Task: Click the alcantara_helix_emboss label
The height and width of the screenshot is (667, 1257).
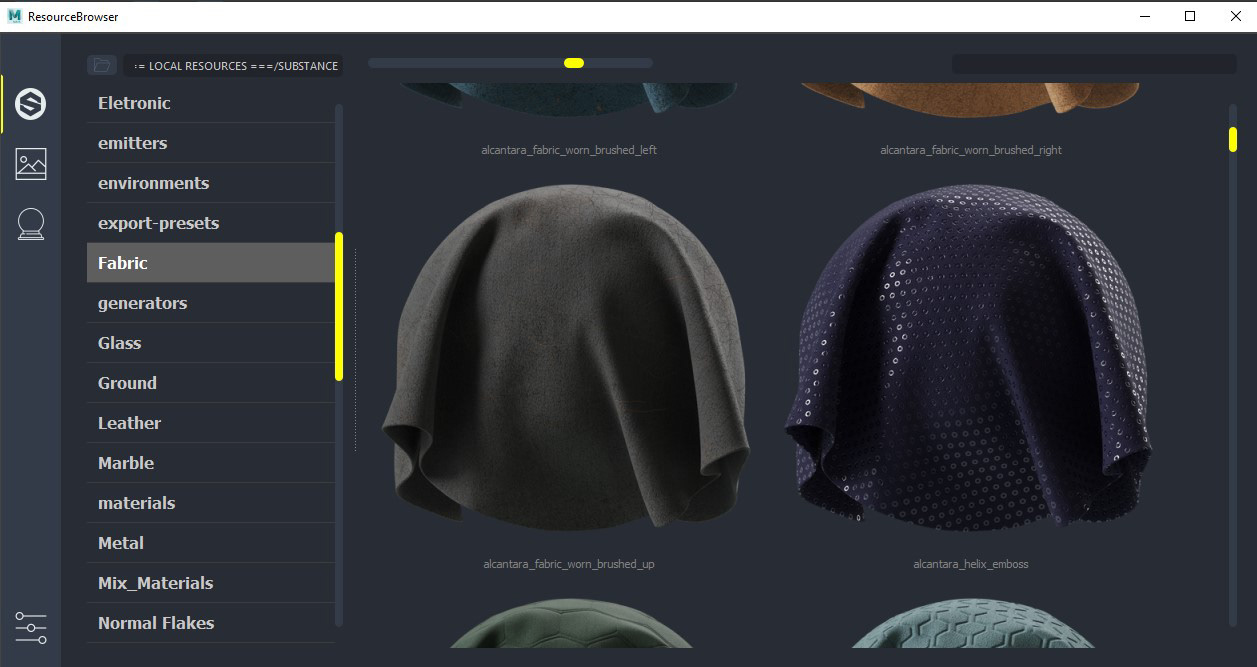Action: pos(971,564)
